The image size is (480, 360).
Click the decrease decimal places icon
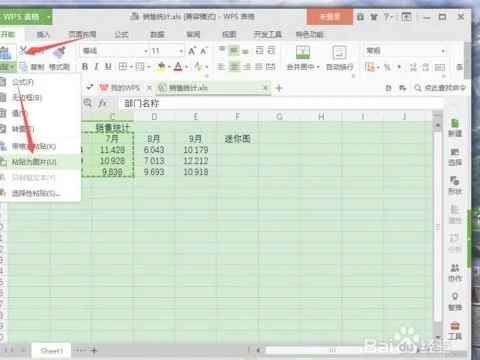[x=426, y=67]
